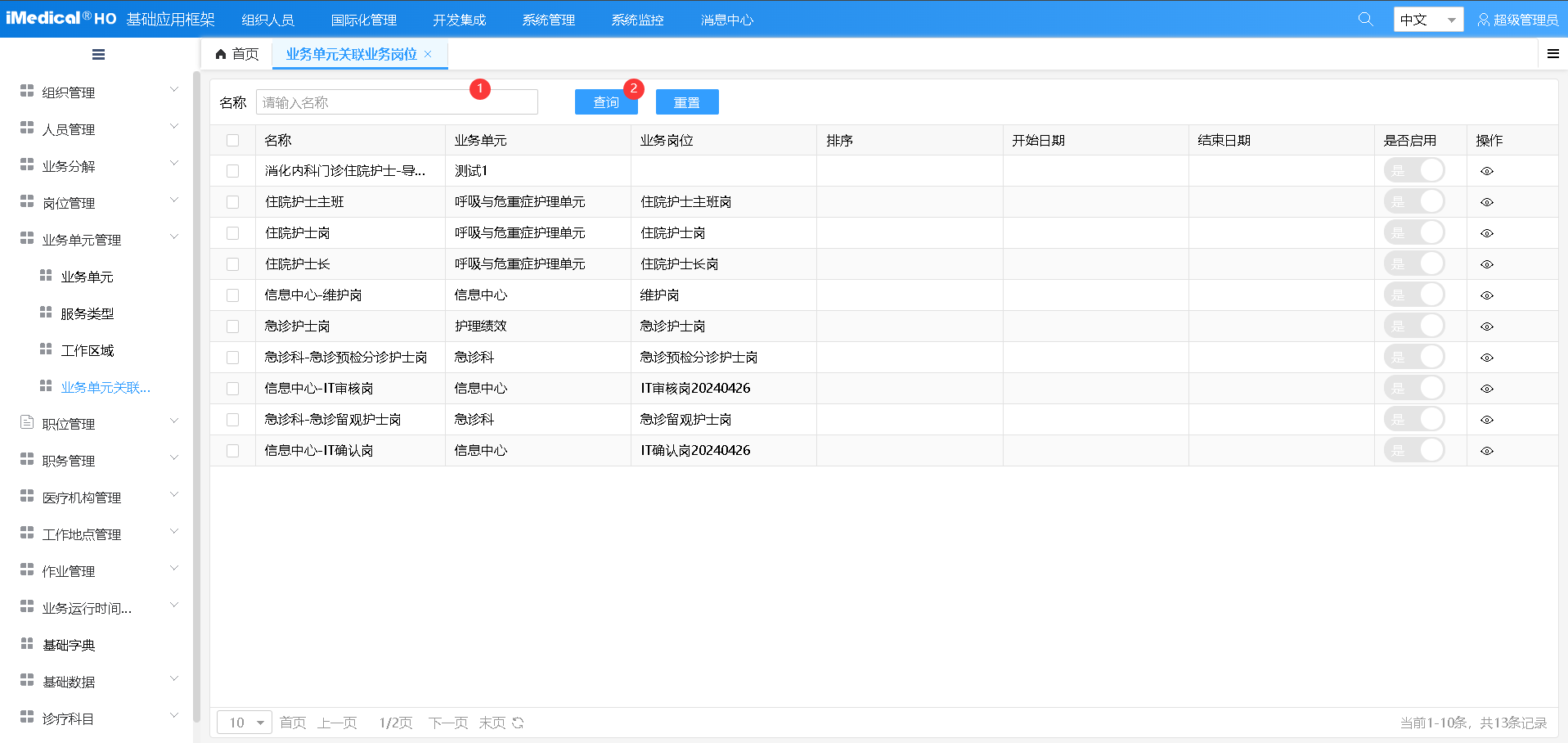The width and height of the screenshot is (1568, 743).
Task: Refresh the table using the refresh icon
Action: [x=518, y=723]
